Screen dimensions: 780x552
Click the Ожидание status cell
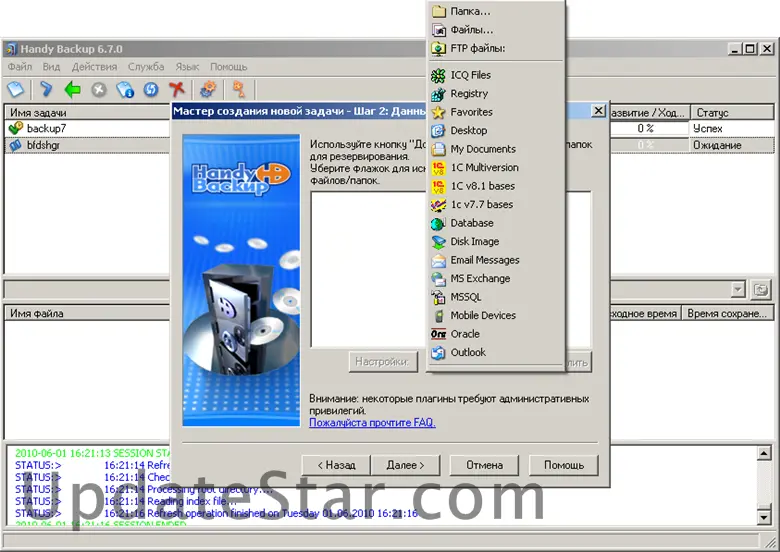tap(732, 145)
